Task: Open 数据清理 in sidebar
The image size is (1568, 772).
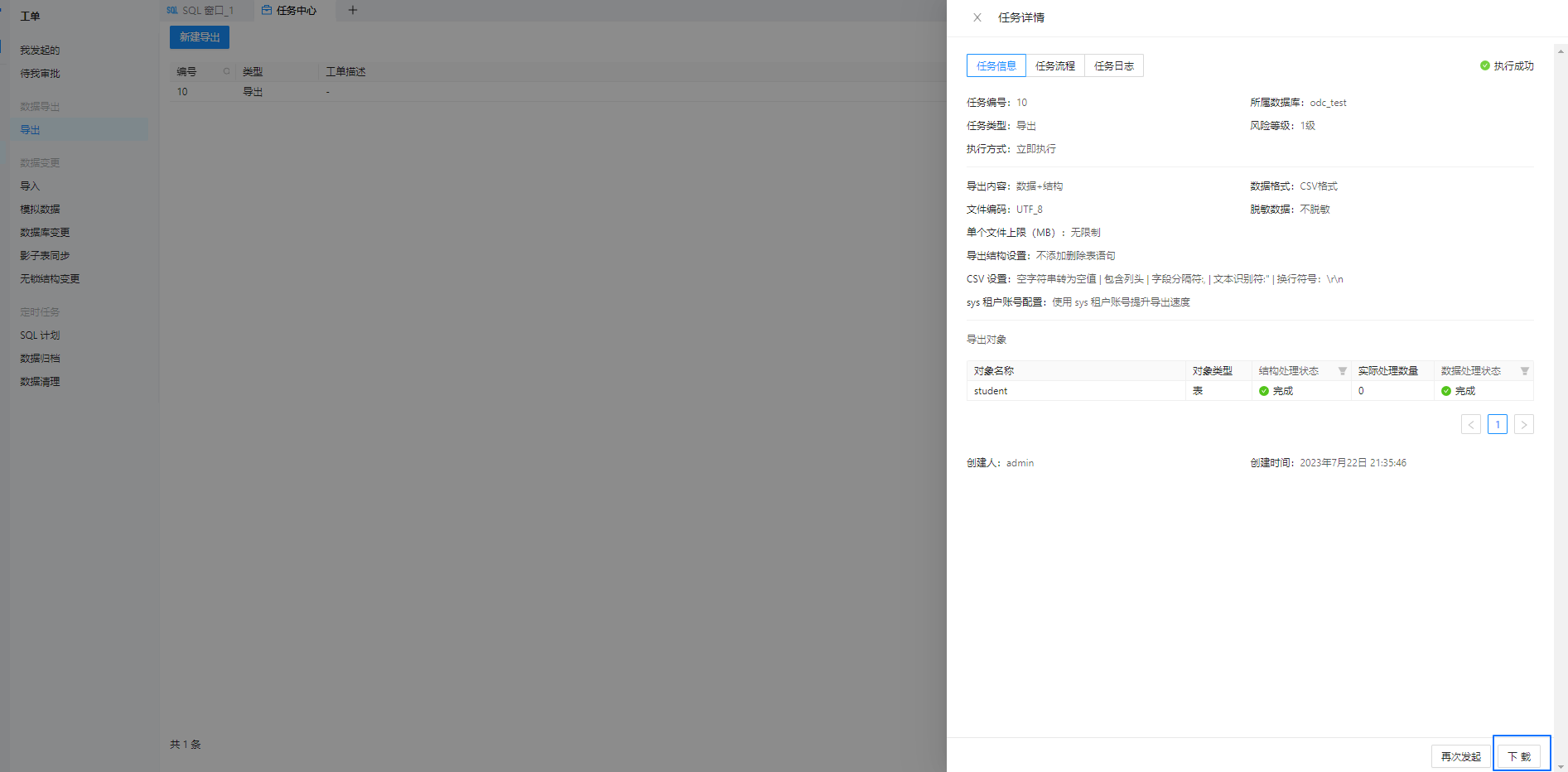Action: (40, 382)
